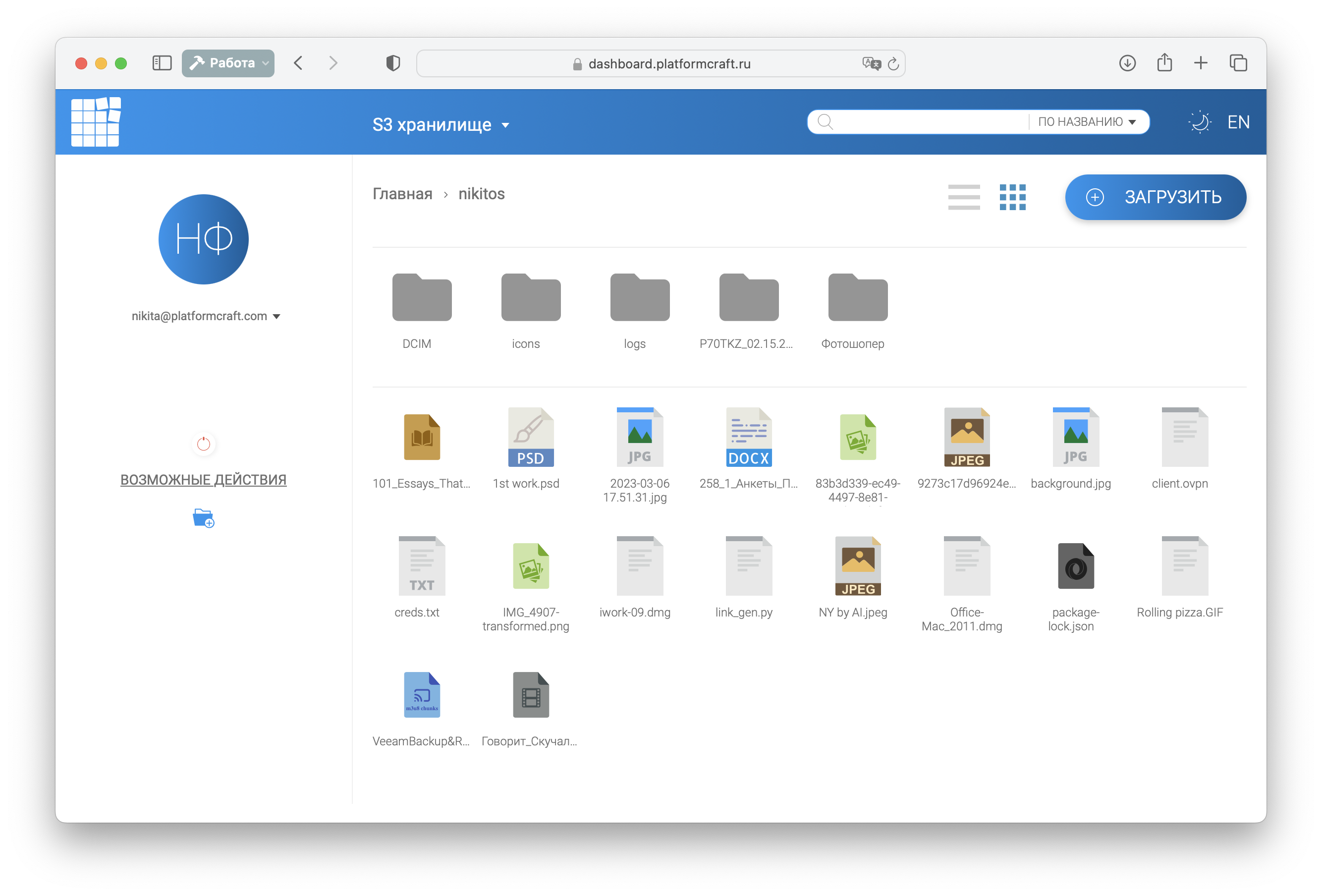Expand nikita@platformcraft.com account menu
The image size is (1322, 896).
(x=205, y=316)
